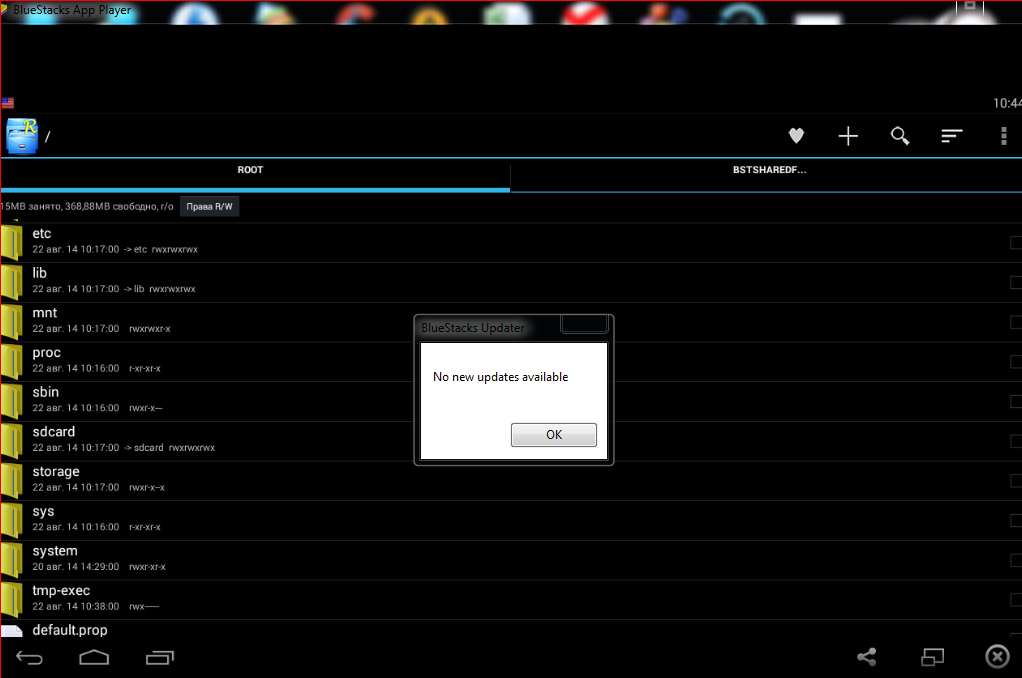Toggle the BlueStacks full screen icon
The height and width of the screenshot is (678, 1022).
point(932,657)
